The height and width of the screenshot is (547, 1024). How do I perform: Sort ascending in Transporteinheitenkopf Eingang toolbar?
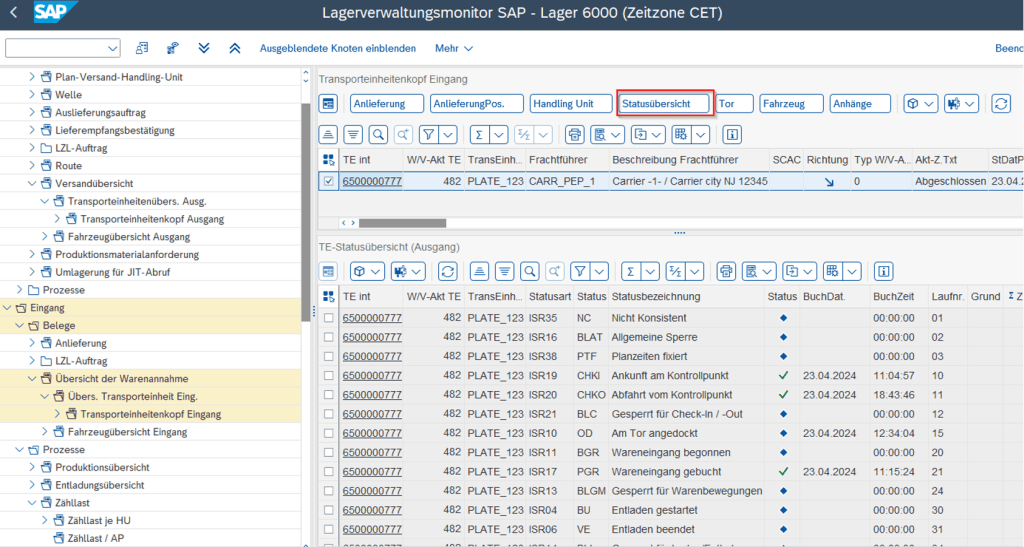tap(328, 135)
